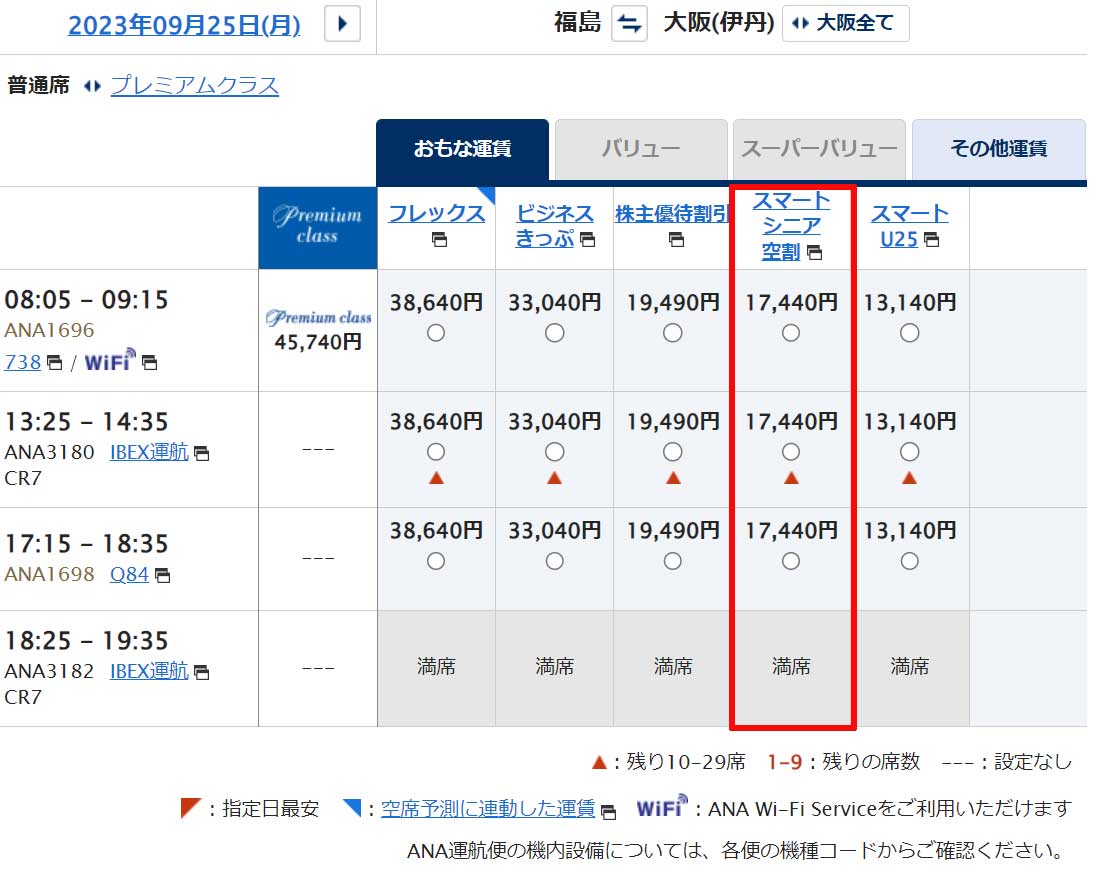Image resolution: width=1098 pixels, height=871 pixels.
Task: Click red triangle under ANA3180 フレックス
Action: coord(436,478)
